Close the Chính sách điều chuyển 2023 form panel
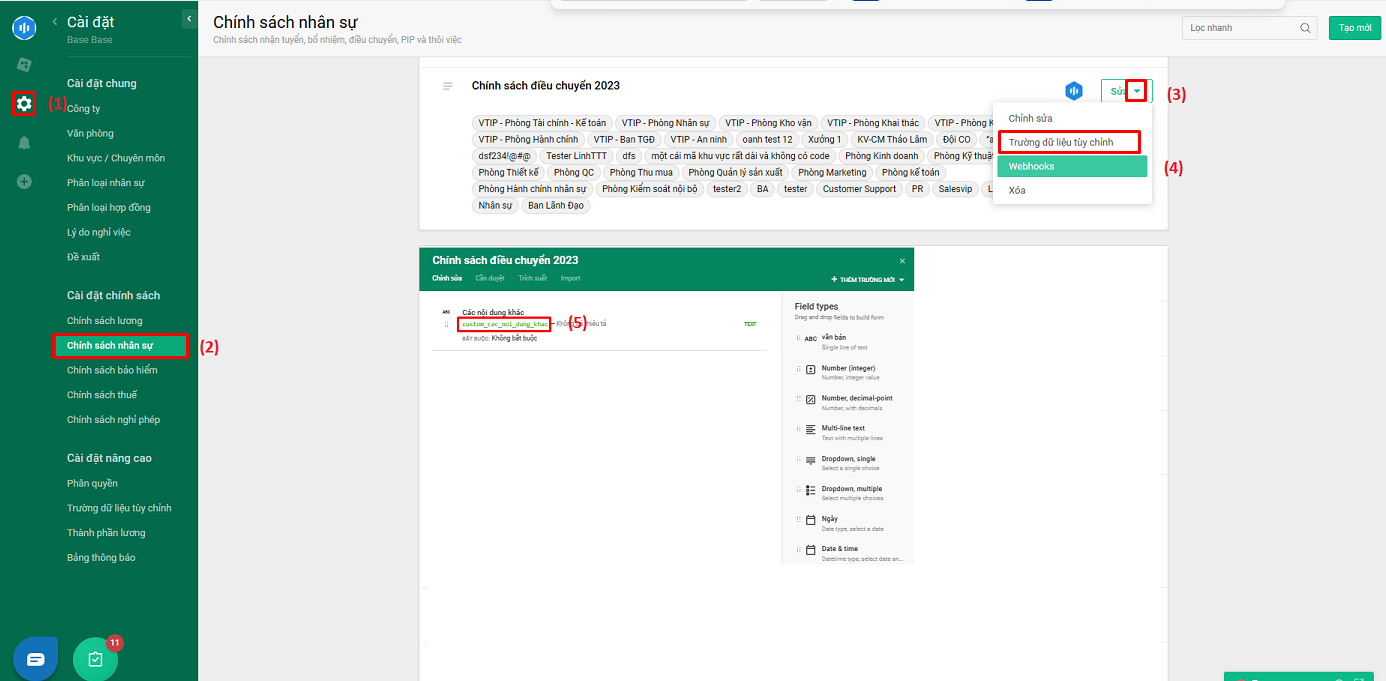Viewport: 1386px width, 681px height. (x=902, y=261)
